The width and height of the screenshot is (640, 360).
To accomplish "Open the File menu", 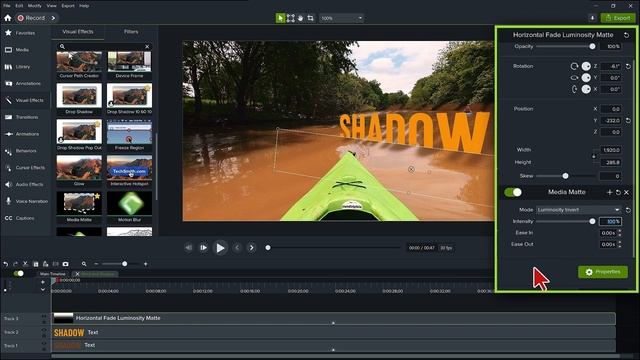I will tap(7, 6).
